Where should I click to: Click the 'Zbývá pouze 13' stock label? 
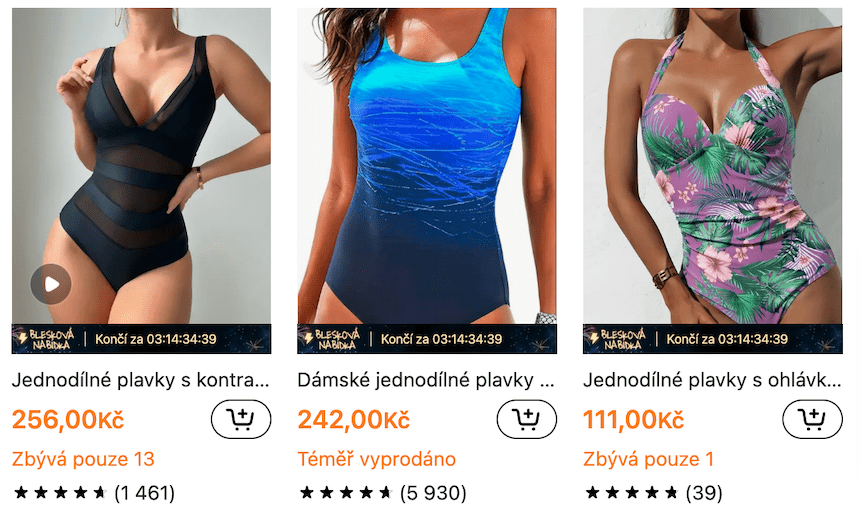point(83,459)
